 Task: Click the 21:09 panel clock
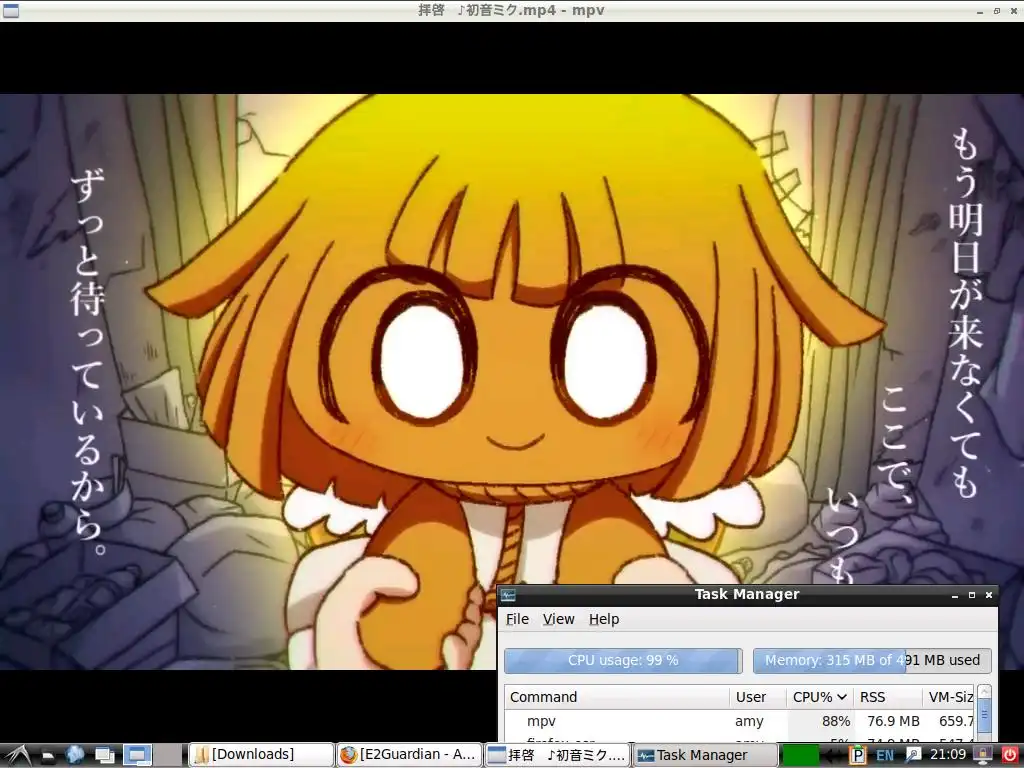point(948,754)
